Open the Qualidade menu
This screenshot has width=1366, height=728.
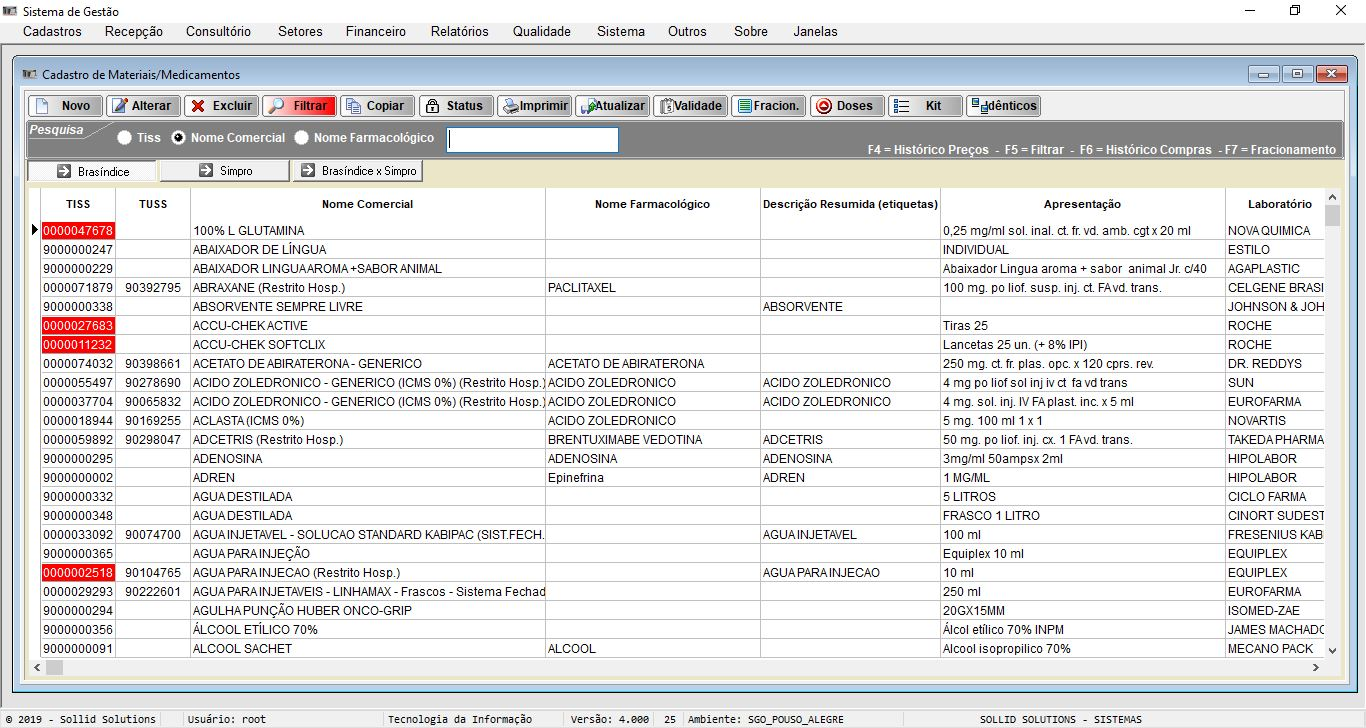(542, 31)
